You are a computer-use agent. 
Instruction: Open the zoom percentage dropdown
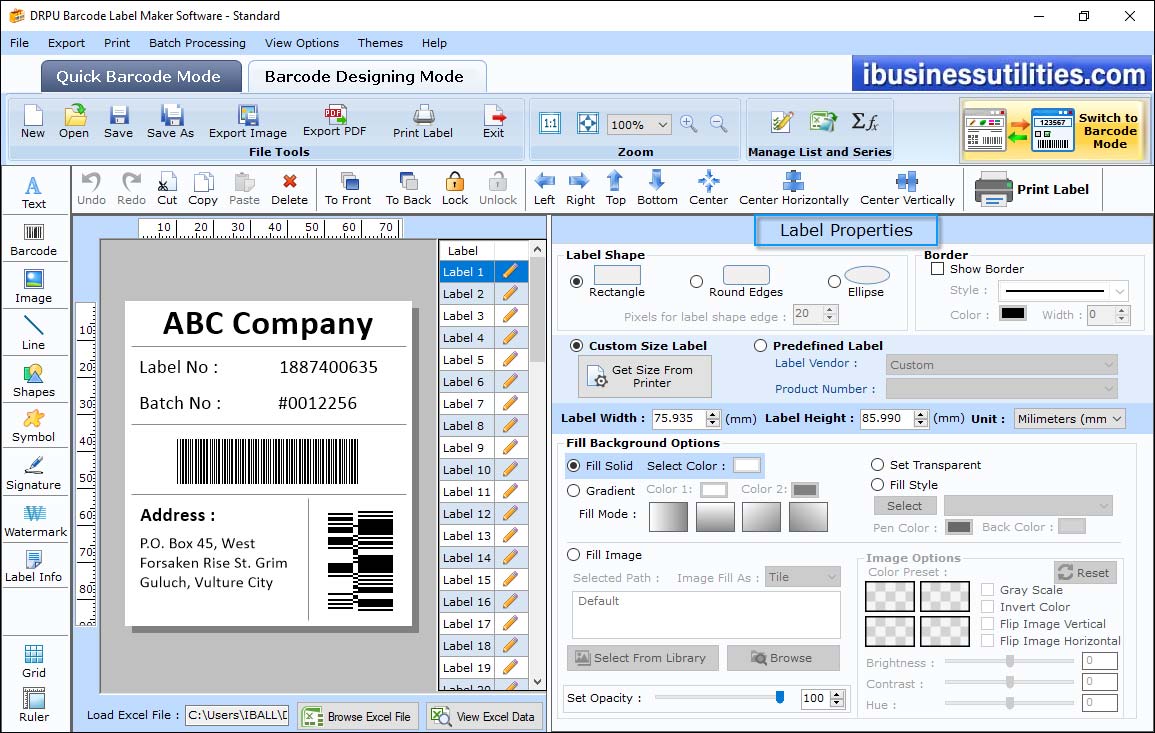(662, 124)
